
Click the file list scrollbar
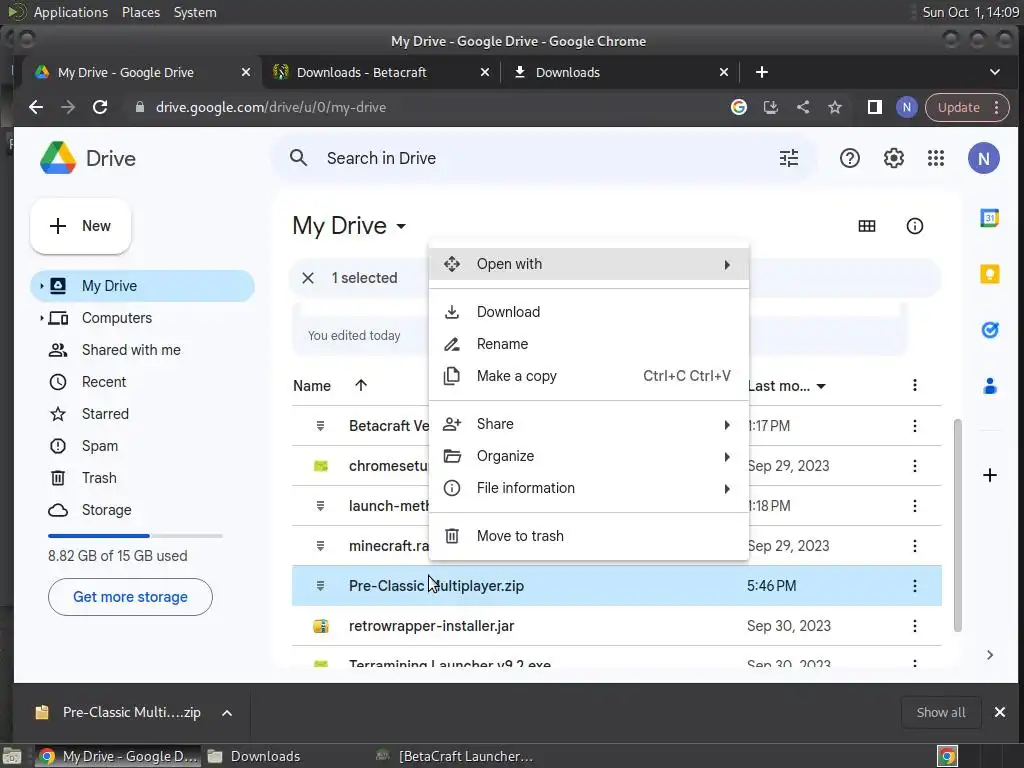pos(957,526)
